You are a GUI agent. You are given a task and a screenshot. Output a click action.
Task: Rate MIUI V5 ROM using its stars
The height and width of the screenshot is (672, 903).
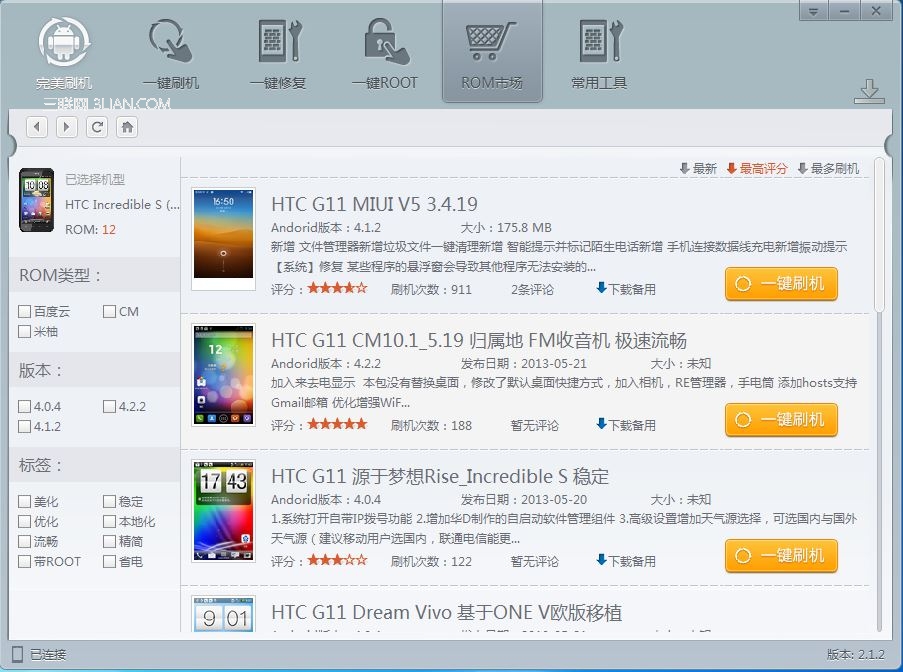click(337, 288)
